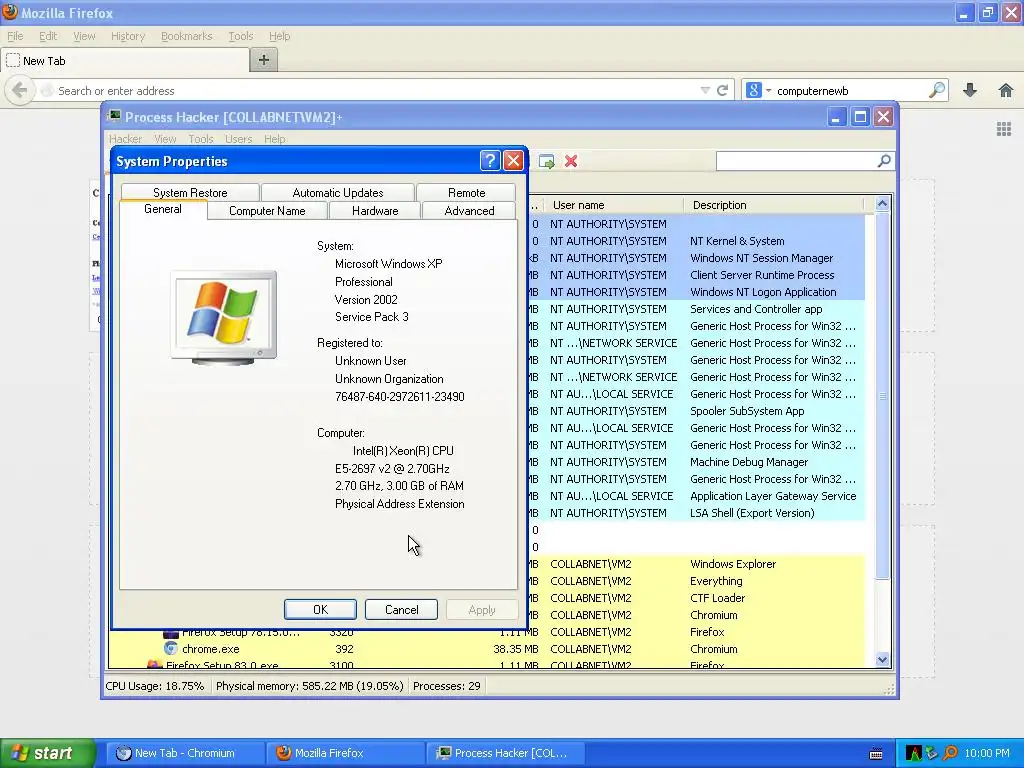Open the Firefox Help menu
The image size is (1024, 768).
click(x=280, y=36)
